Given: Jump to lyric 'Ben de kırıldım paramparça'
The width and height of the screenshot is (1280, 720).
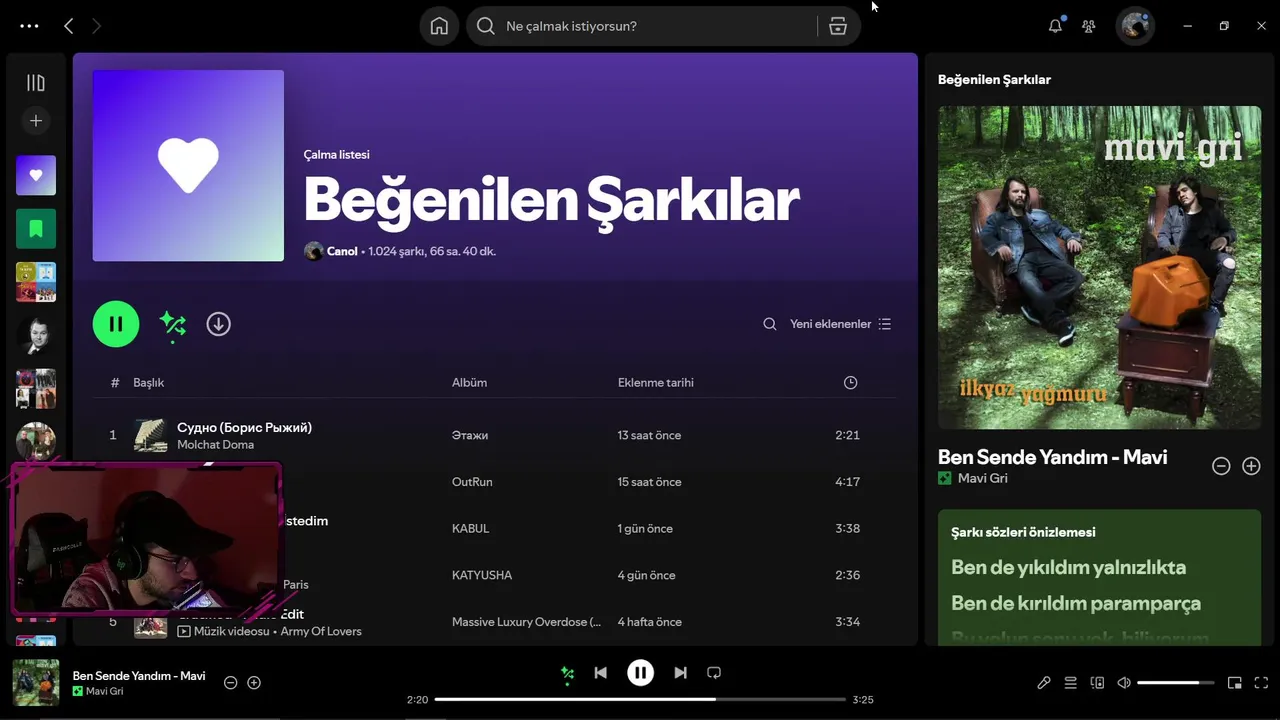Looking at the screenshot, I should click(1076, 603).
